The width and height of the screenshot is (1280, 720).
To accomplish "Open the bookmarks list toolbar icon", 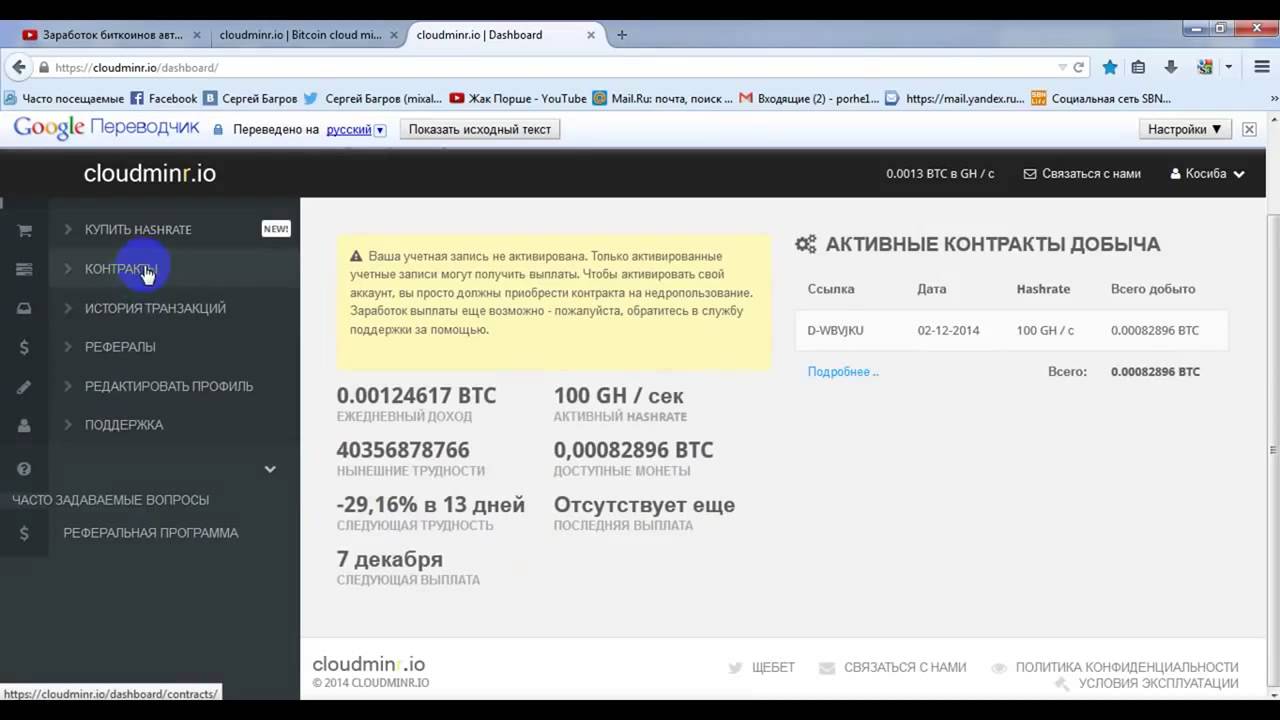I will click(1138, 67).
